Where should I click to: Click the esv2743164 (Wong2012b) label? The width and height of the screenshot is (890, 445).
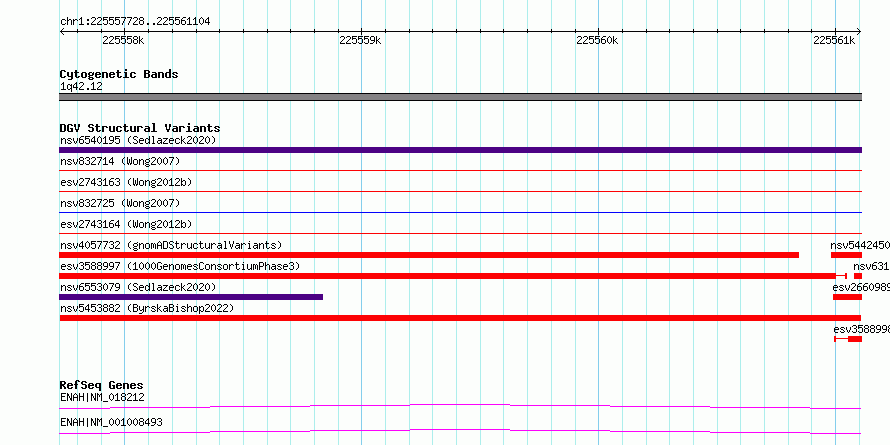[126, 224]
